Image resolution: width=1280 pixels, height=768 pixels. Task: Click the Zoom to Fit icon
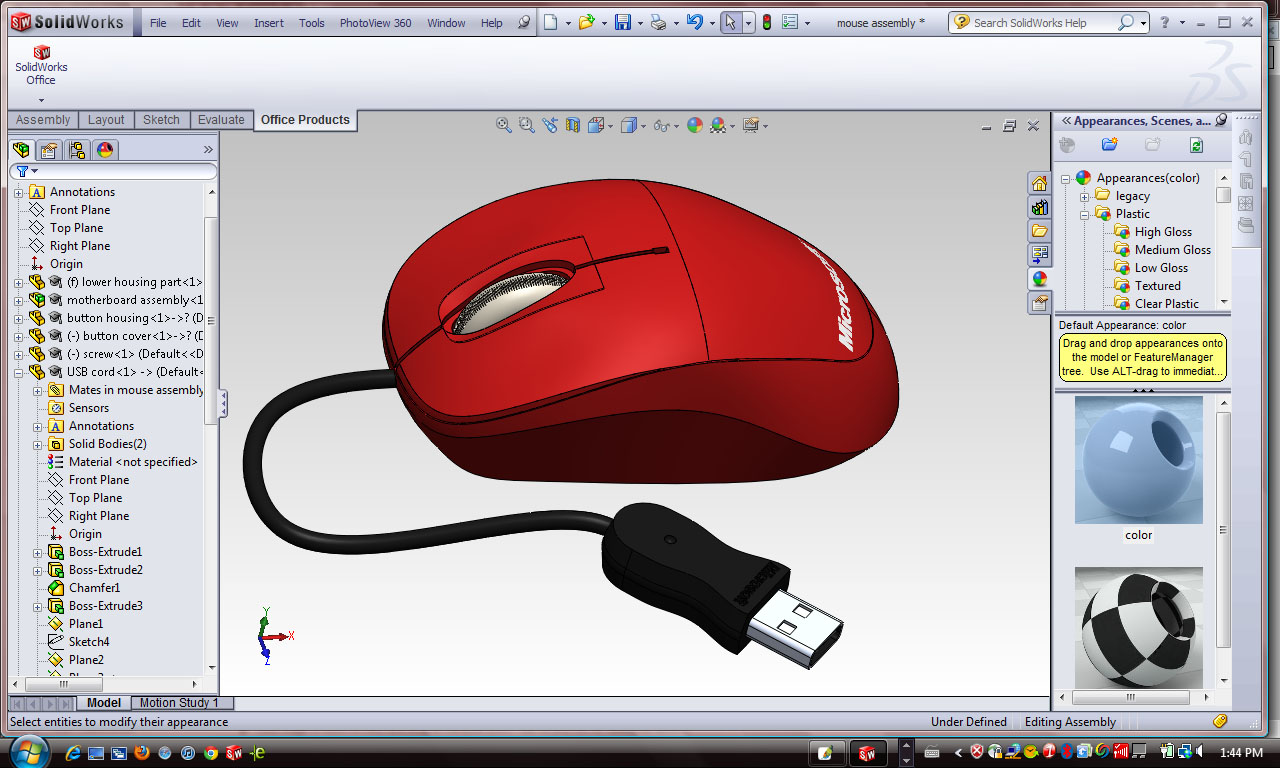(504, 125)
